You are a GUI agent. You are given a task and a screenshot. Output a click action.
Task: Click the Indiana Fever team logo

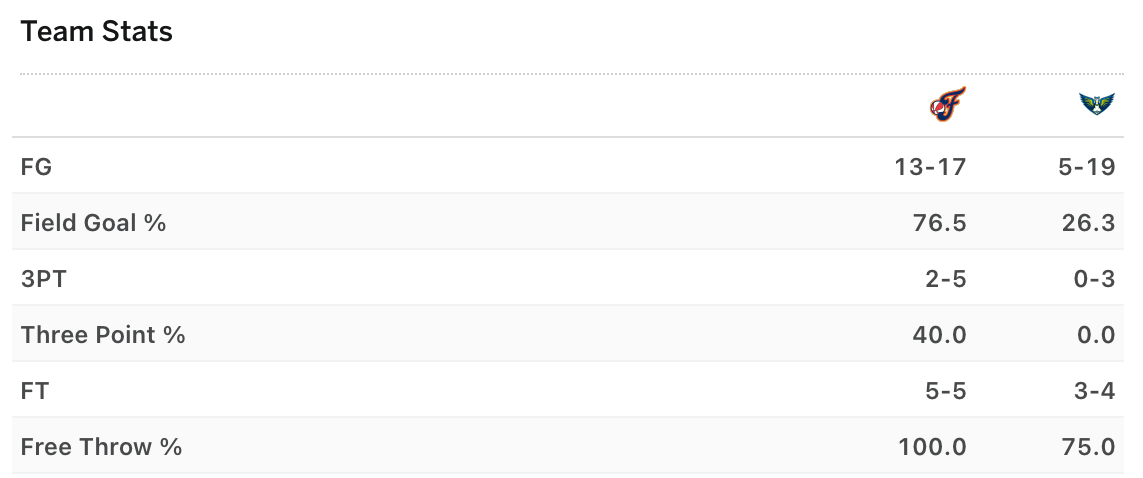948,104
